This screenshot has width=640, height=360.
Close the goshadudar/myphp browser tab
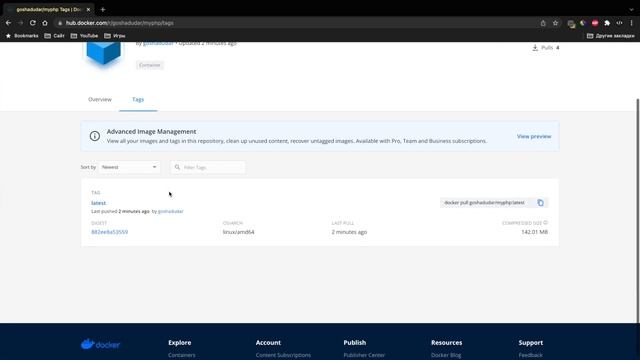[x=88, y=9]
